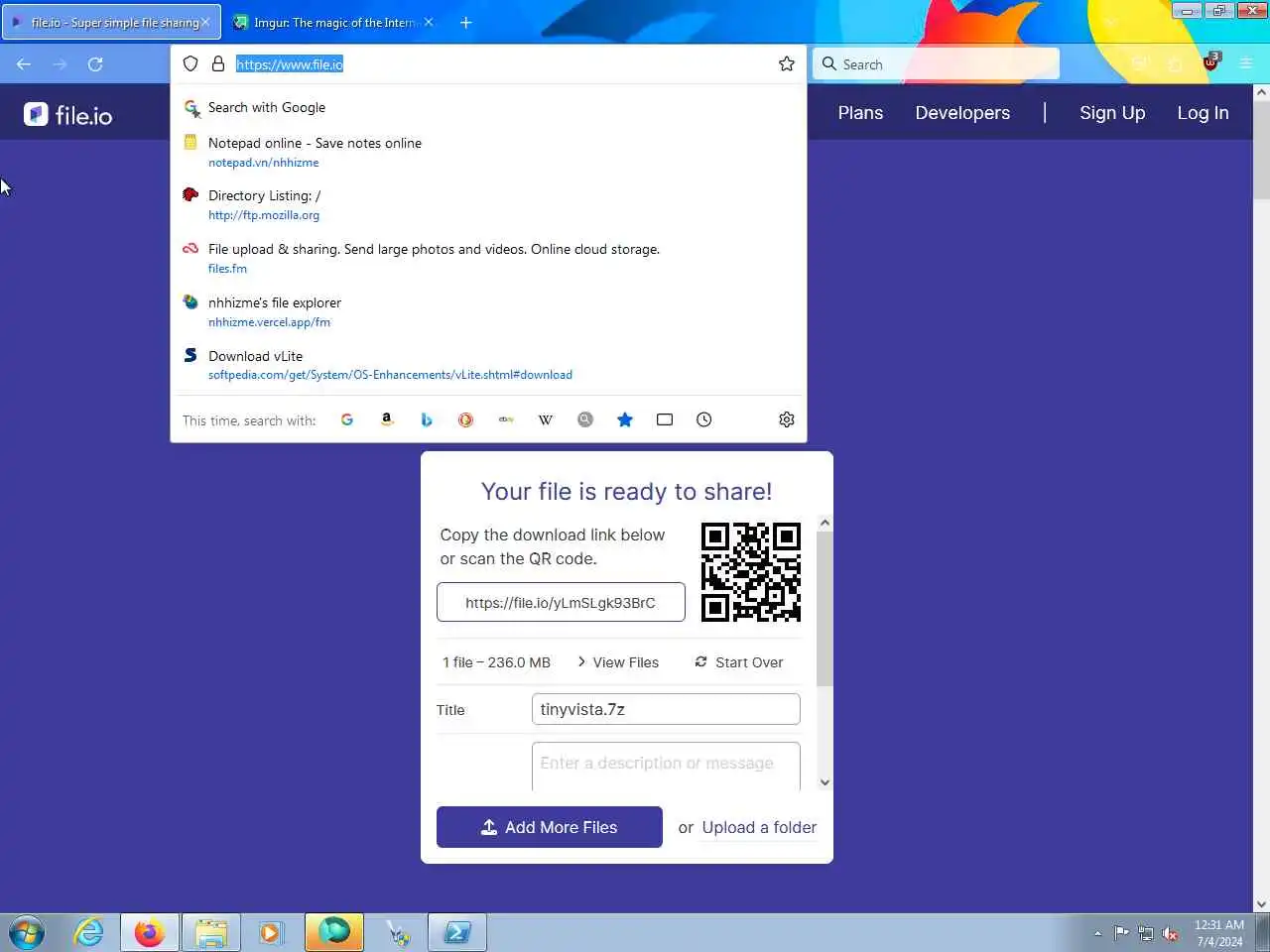
Task: Expand View Files chevron
Action: coord(581,661)
